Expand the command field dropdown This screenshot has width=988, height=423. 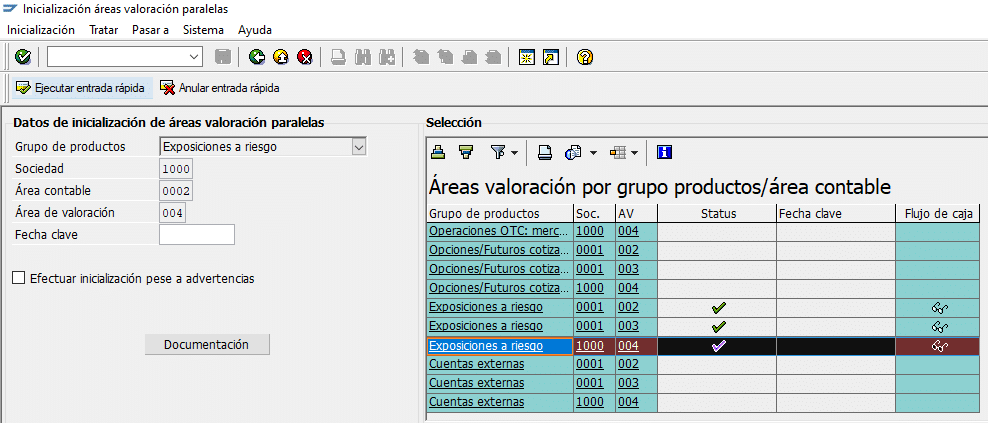pyautogui.click(x=195, y=57)
